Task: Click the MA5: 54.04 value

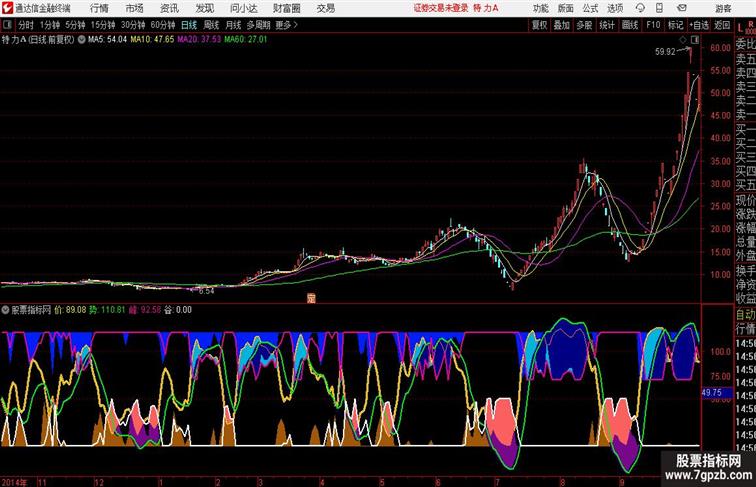Action: (x=107, y=40)
